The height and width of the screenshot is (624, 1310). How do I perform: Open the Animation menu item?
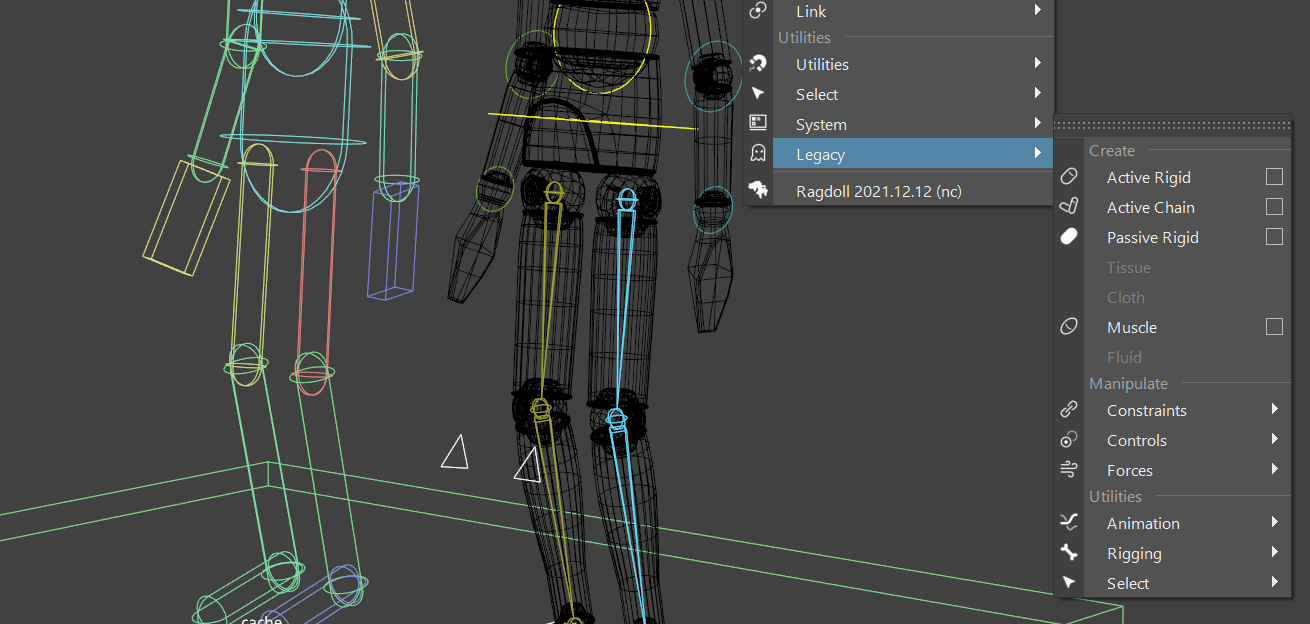[x=1143, y=523]
